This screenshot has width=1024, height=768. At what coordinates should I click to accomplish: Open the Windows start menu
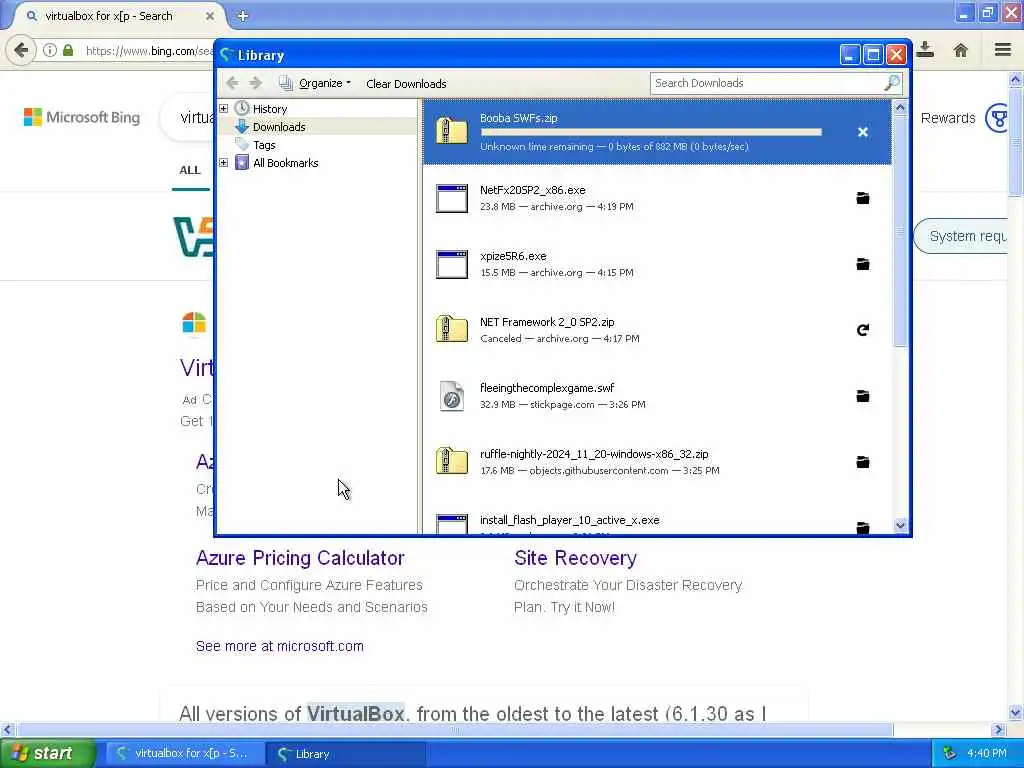coord(47,753)
